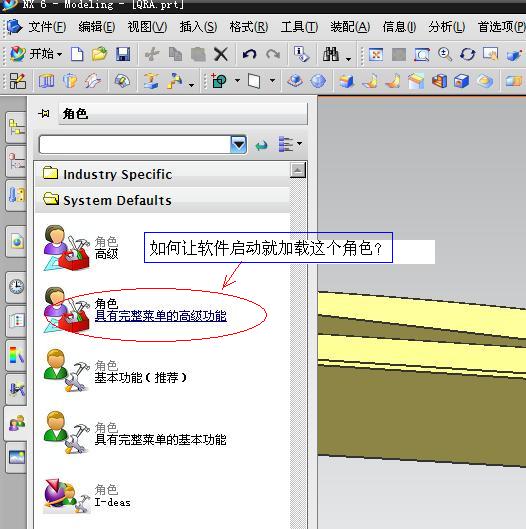The width and height of the screenshot is (526, 529).
Task: Collapse the System Defaults folder
Action: (163, 200)
